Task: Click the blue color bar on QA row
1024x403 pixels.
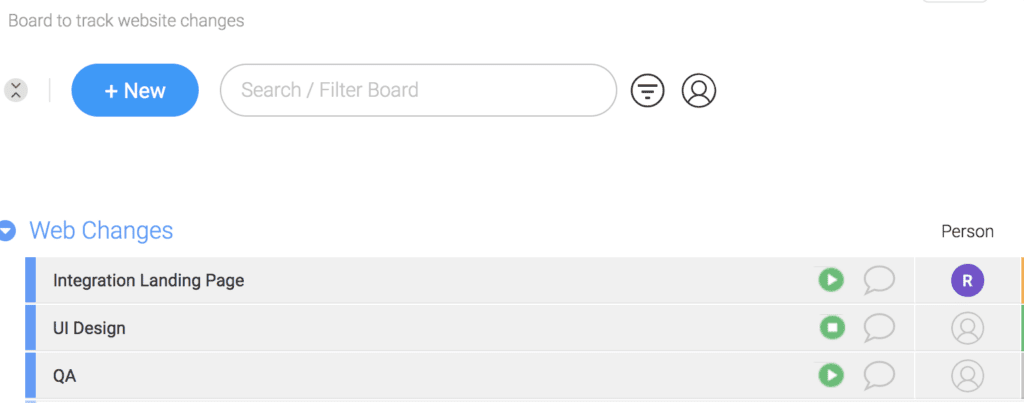Action: click(30, 375)
